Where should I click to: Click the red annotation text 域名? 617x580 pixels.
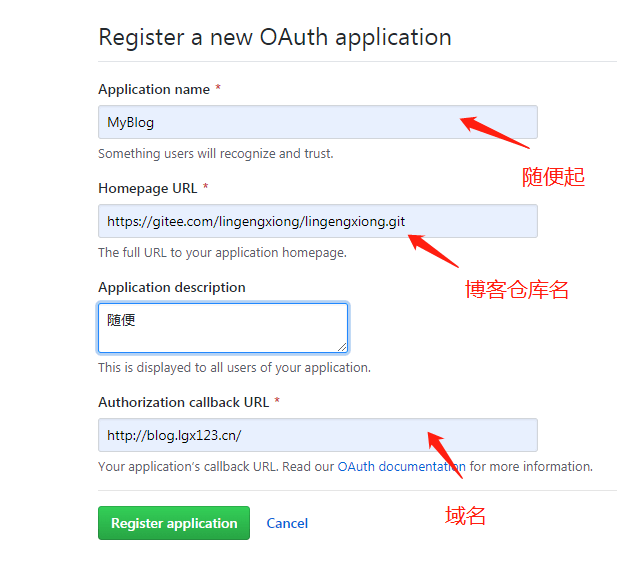465,516
